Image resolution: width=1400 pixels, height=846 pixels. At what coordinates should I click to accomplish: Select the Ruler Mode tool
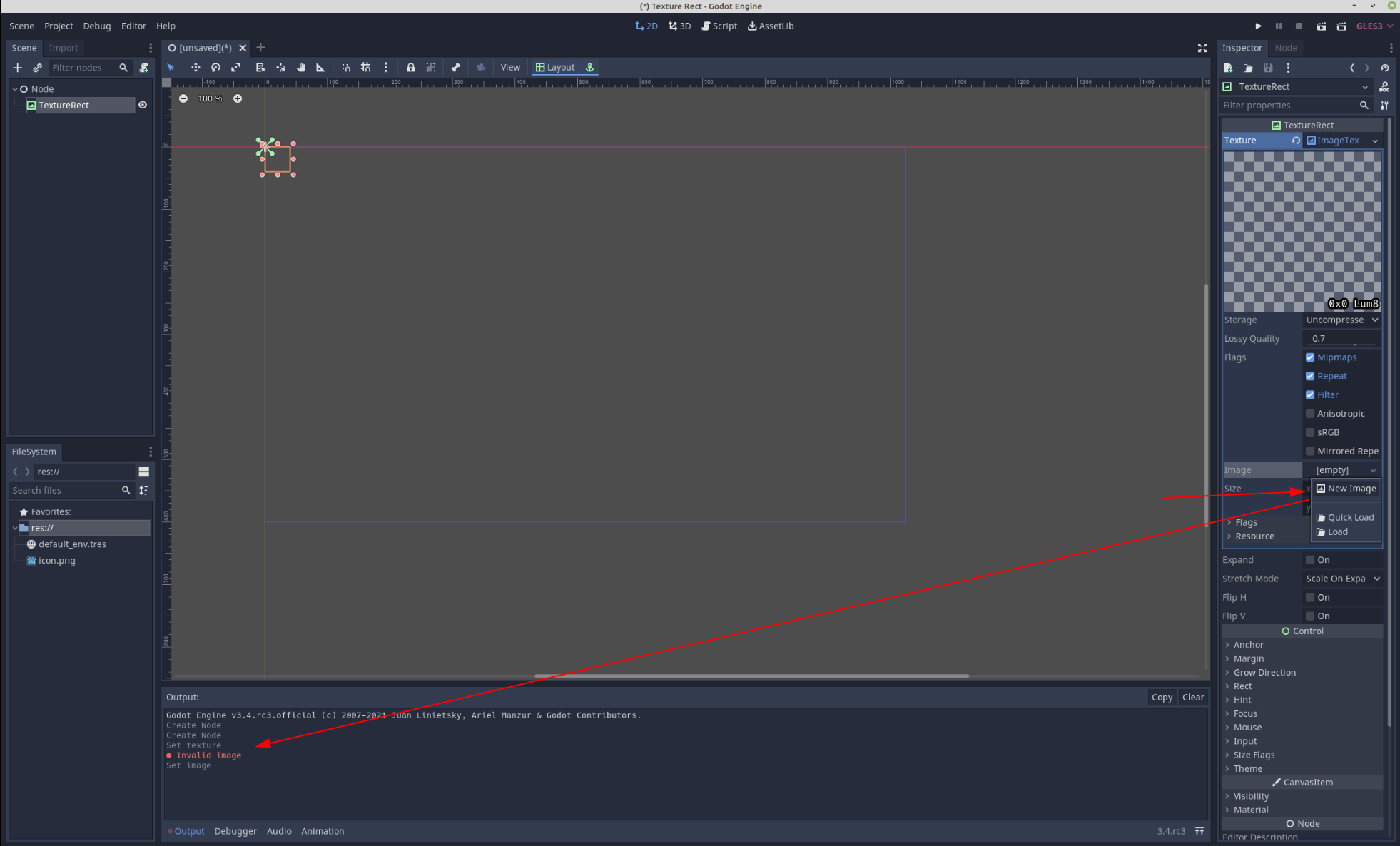click(320, 67)
